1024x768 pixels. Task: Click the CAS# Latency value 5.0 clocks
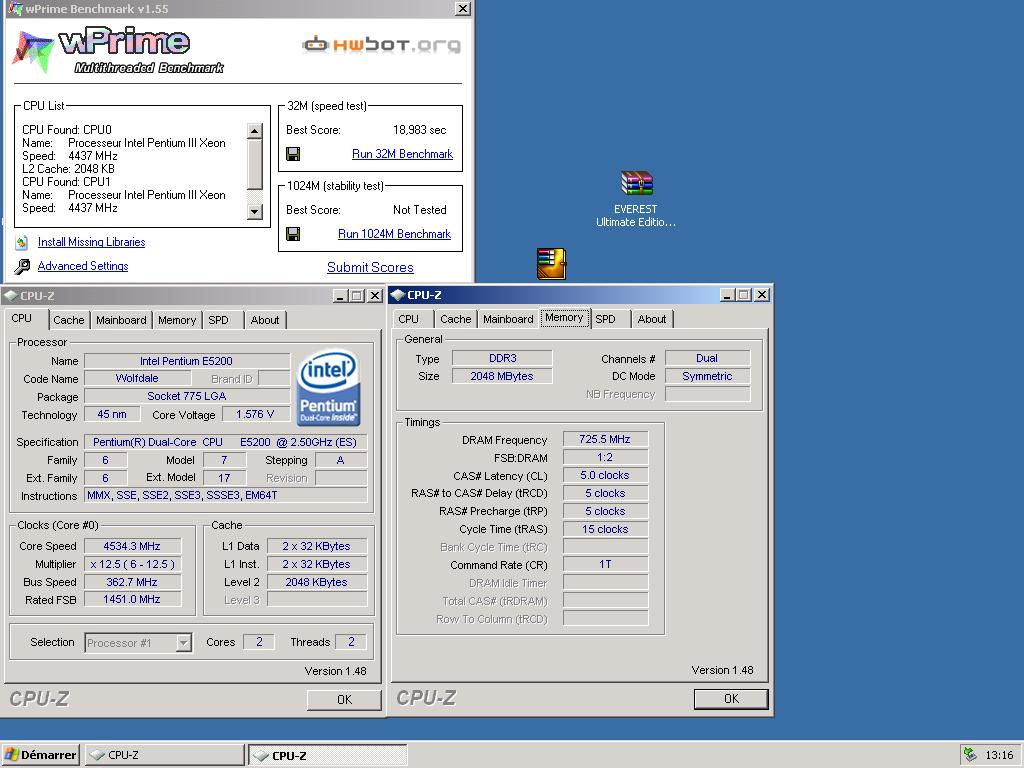click(x=605, y=475)
